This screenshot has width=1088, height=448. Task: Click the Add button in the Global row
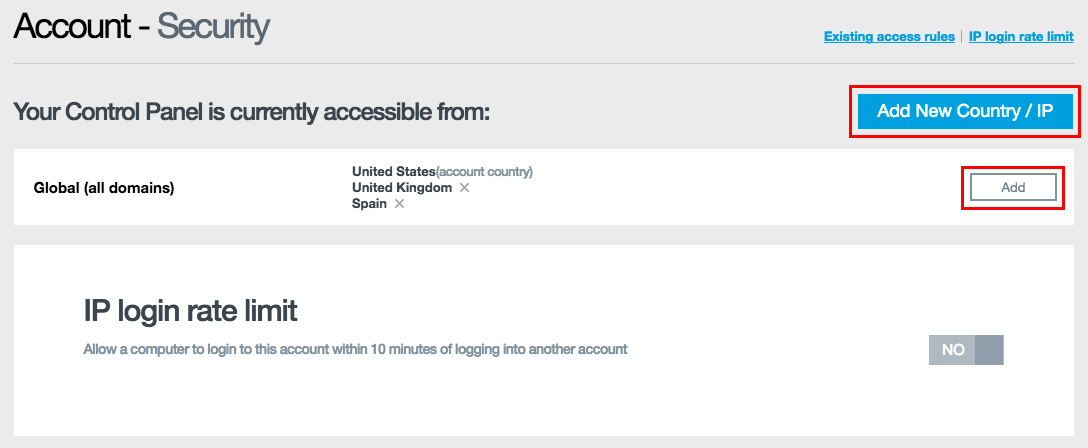click(x=1013, y=187)
